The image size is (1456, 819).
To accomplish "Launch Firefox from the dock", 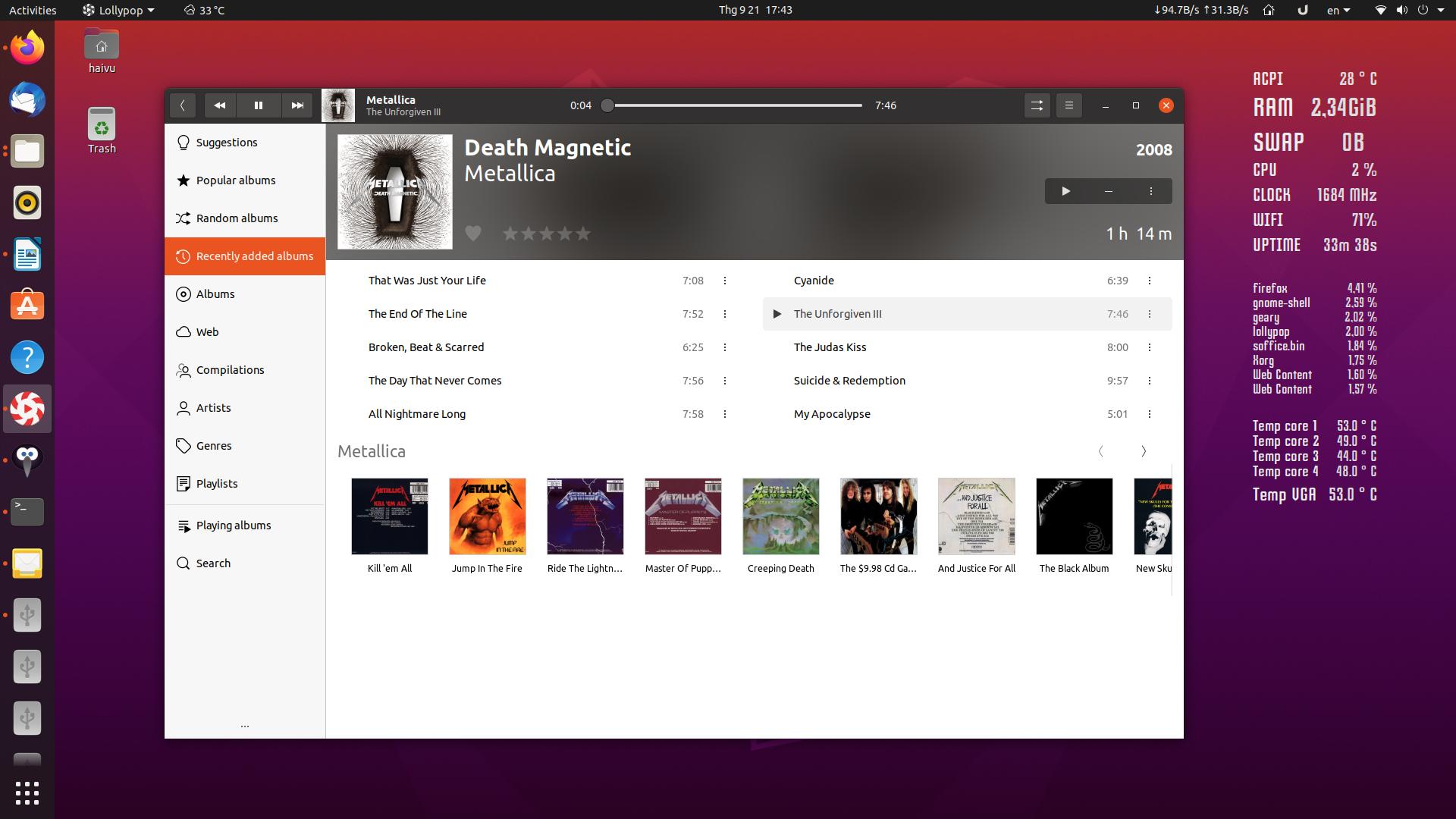I will click(27, 48).
